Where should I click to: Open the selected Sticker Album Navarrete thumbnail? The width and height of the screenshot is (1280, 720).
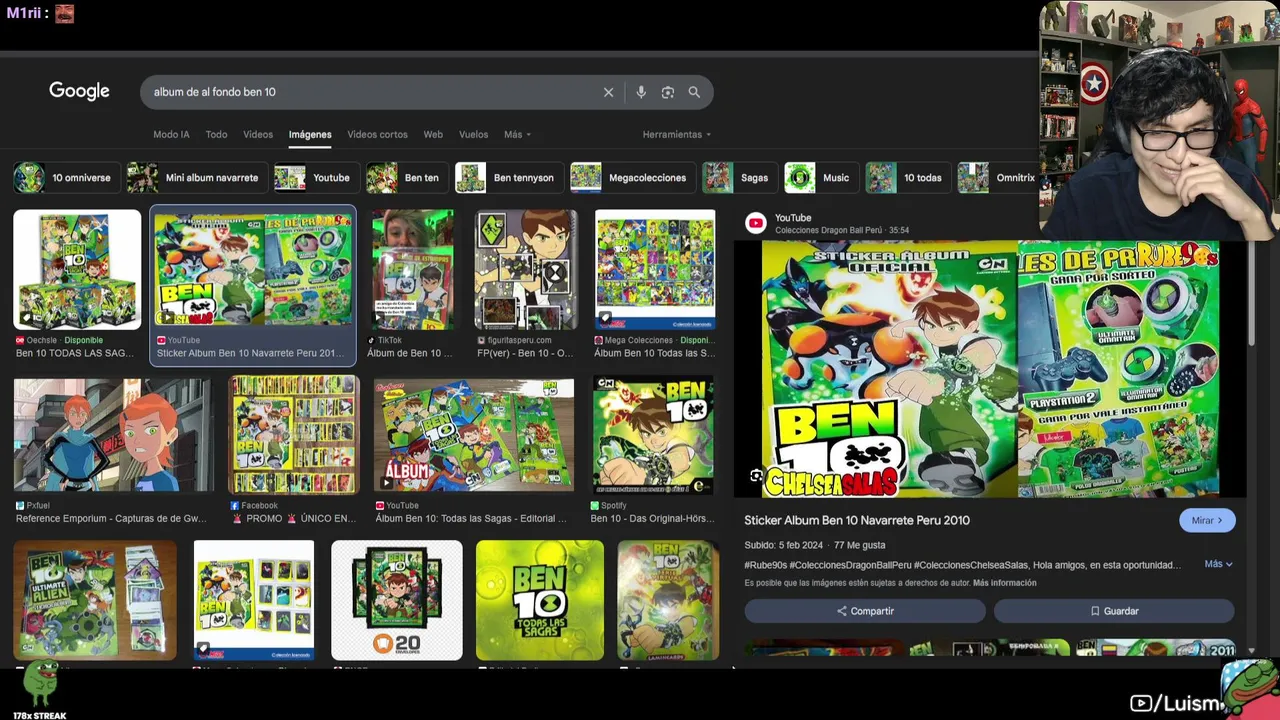(x=253, y=269)
